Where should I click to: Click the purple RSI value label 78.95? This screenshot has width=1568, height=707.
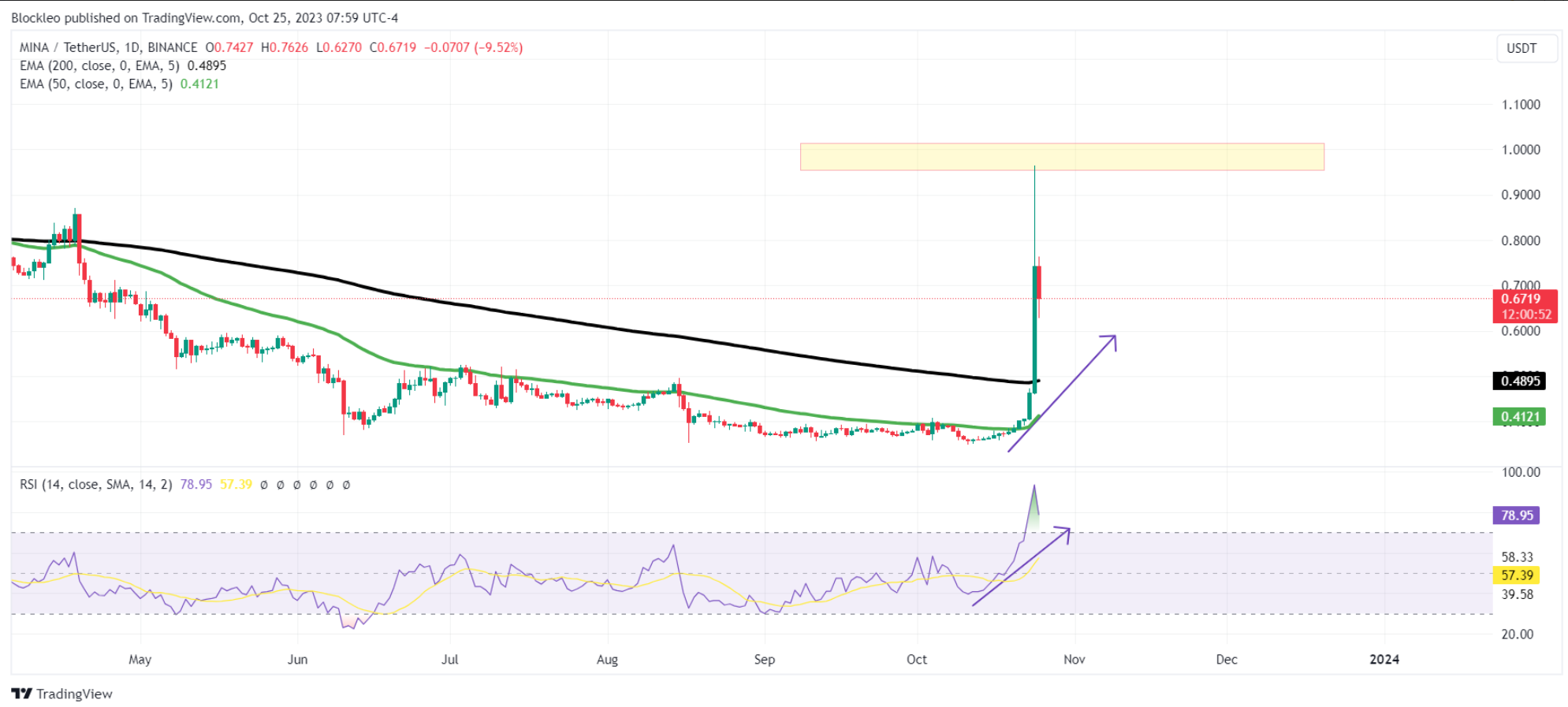point(1516,515)
